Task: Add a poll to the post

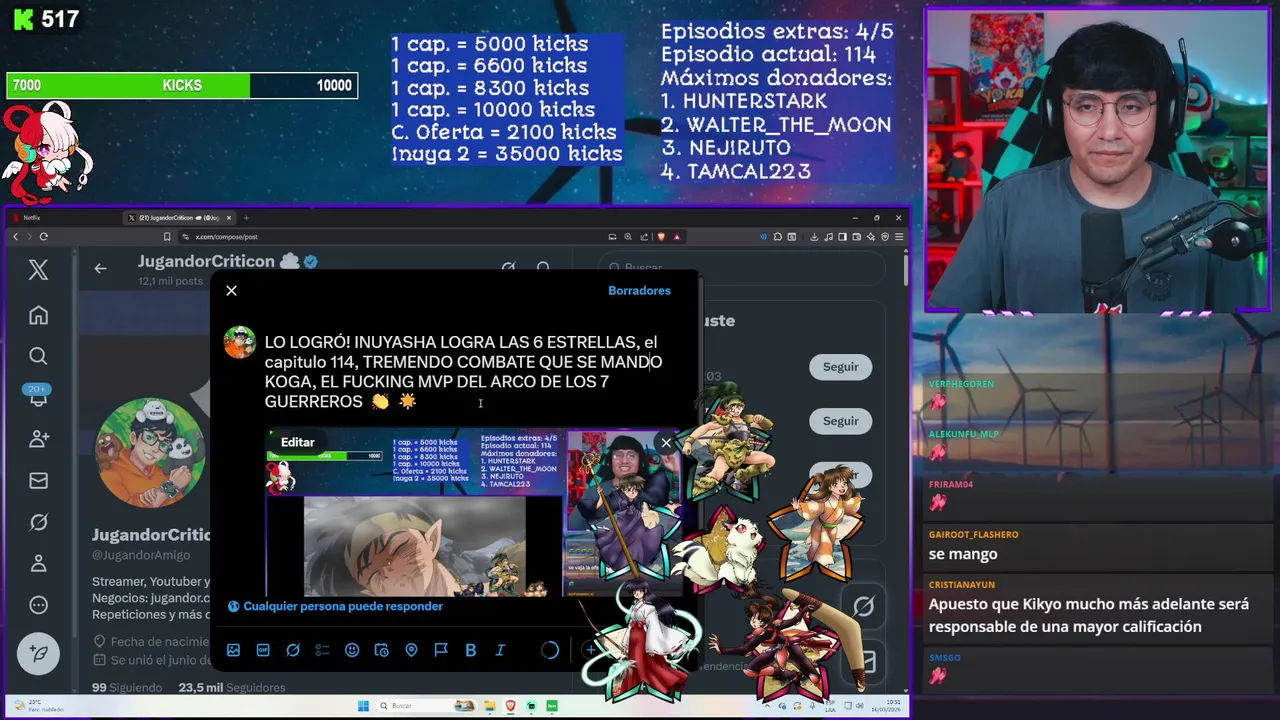Action: tap(322, 650)
